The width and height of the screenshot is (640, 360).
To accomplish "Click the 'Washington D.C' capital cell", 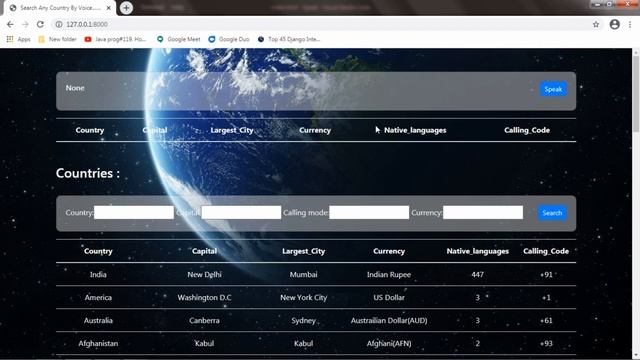I will [x=204, y=297].
